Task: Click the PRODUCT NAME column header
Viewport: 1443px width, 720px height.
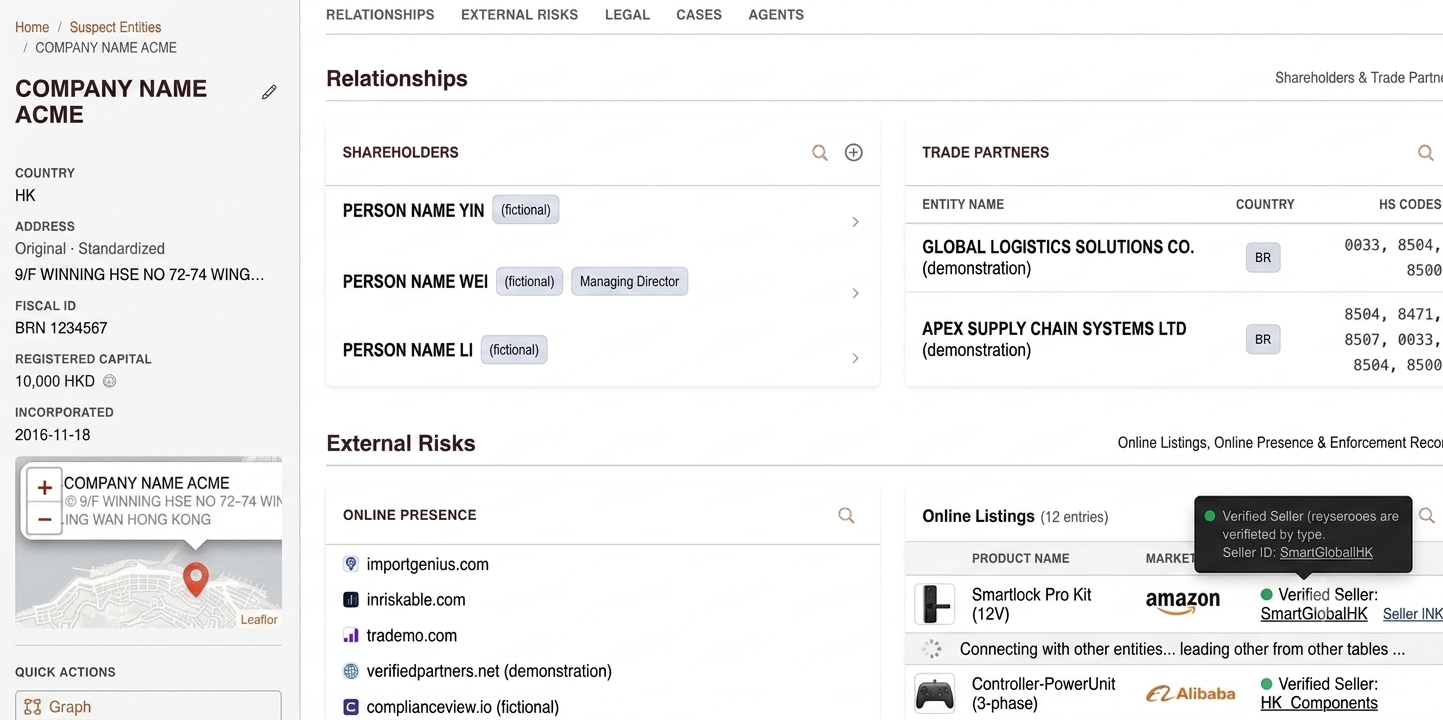Action: 1020,558
